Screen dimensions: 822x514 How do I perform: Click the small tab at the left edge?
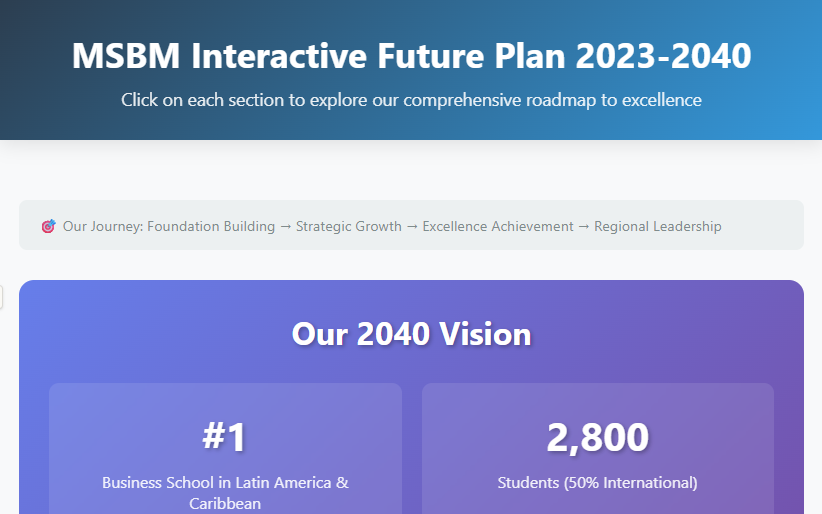click(x=1, y=296)
